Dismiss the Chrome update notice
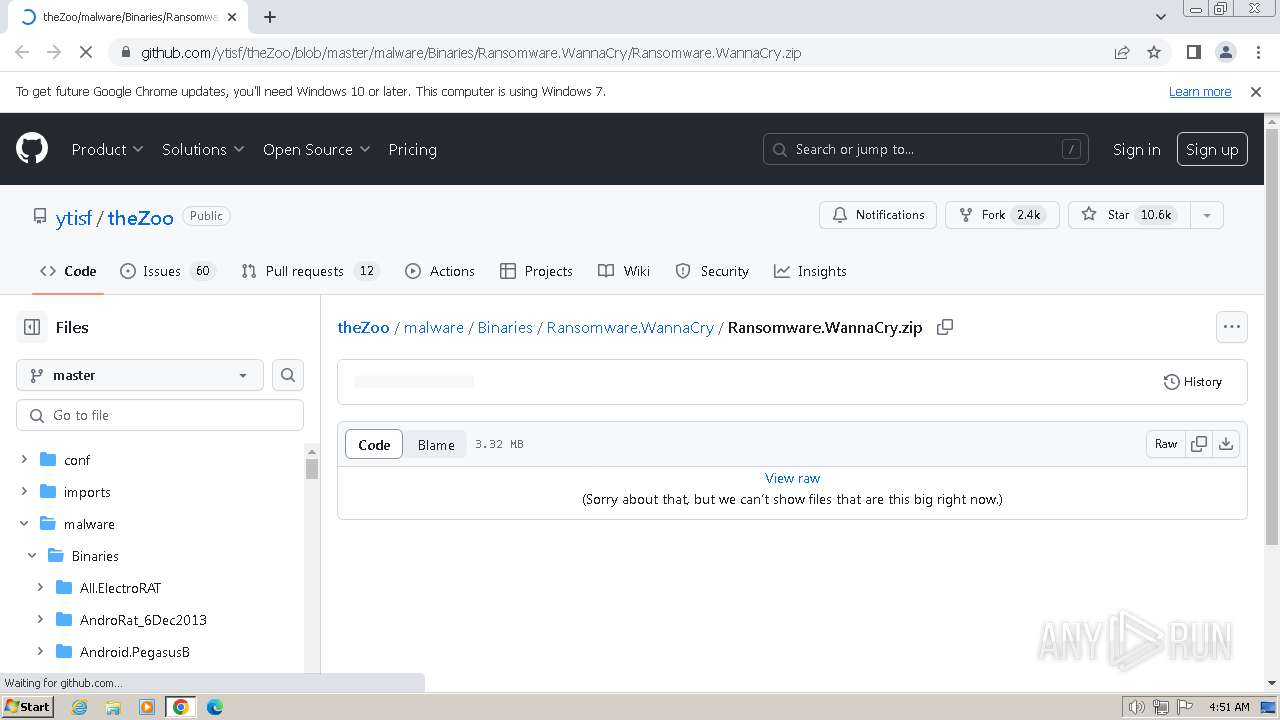This screenshot has height=720, width=1280. coord(1256,91)
